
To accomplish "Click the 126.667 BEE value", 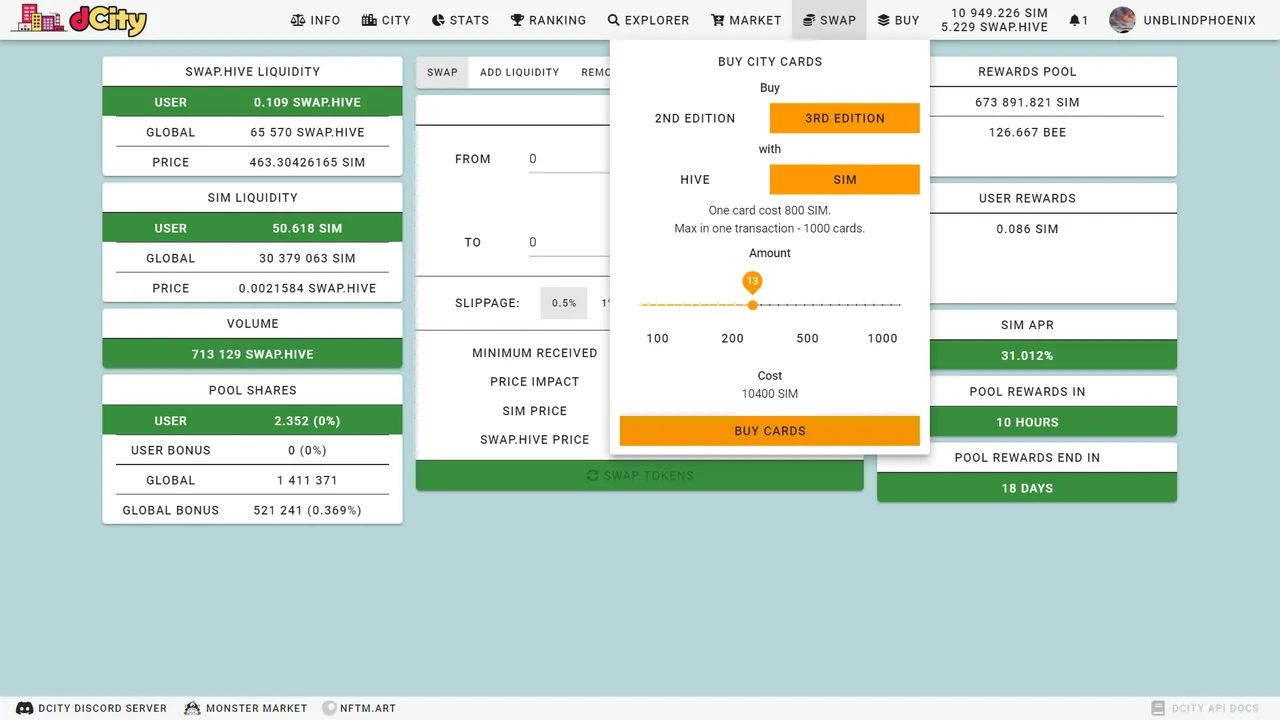I will (1027, 132).
